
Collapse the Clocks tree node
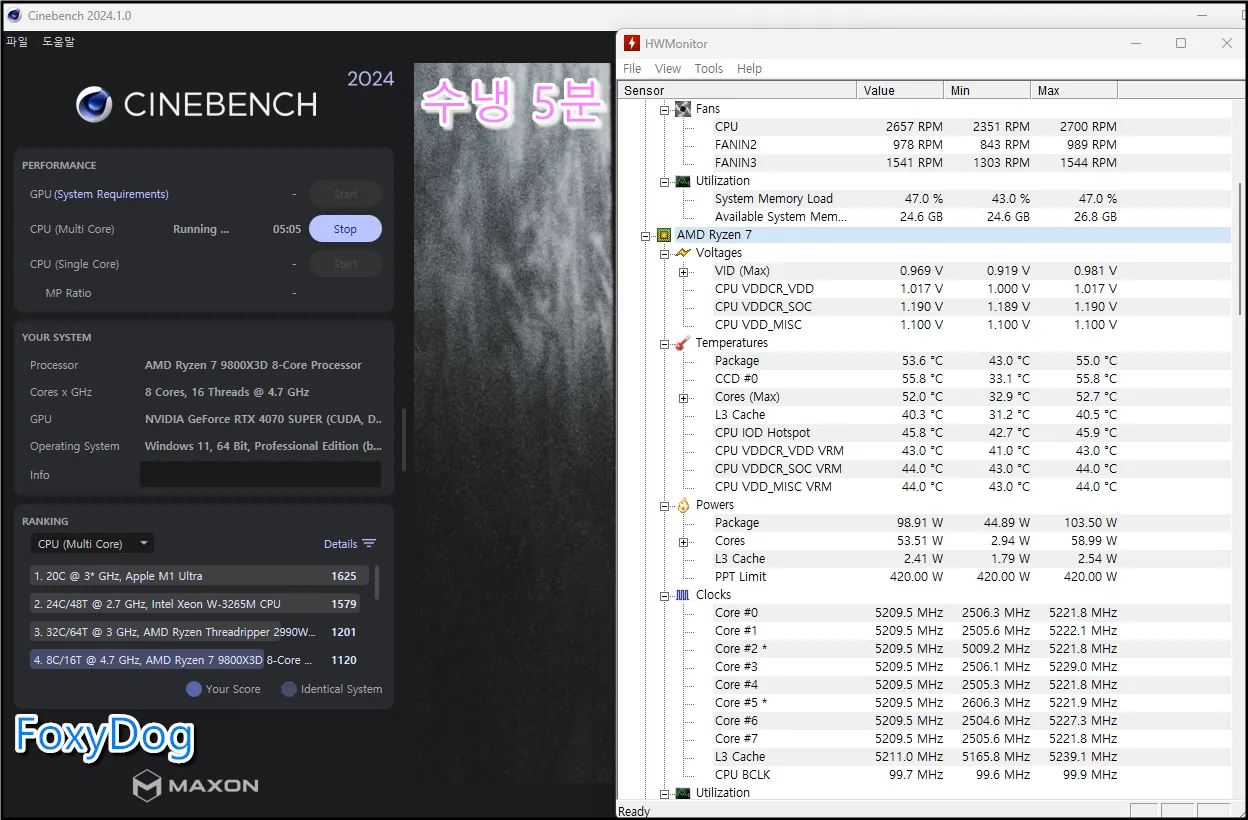(664, 595)
